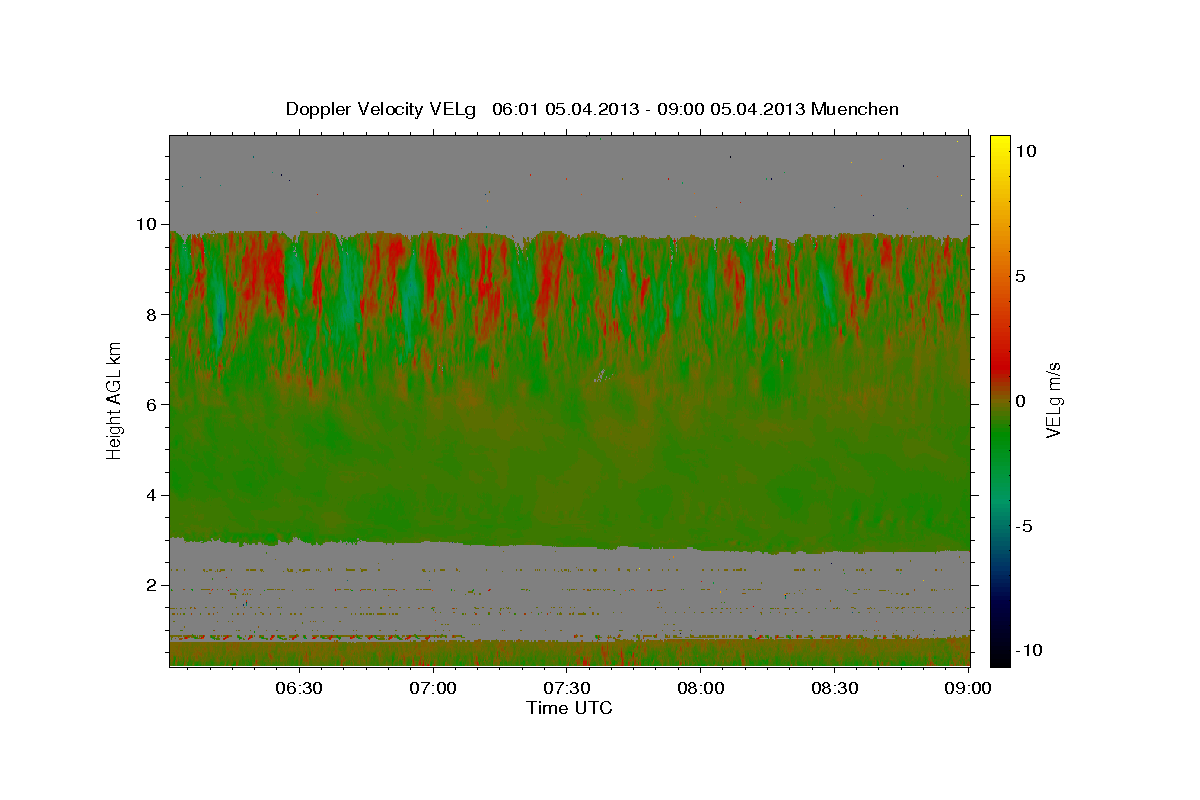Click the plot title "Doppler Velocity VELg"

(x=382, y=109)
